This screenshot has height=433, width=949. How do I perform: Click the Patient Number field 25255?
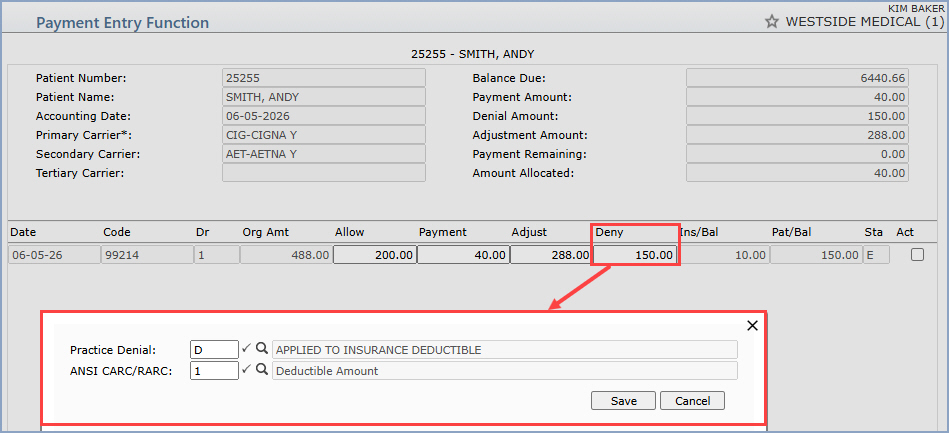tap(324, 78)
